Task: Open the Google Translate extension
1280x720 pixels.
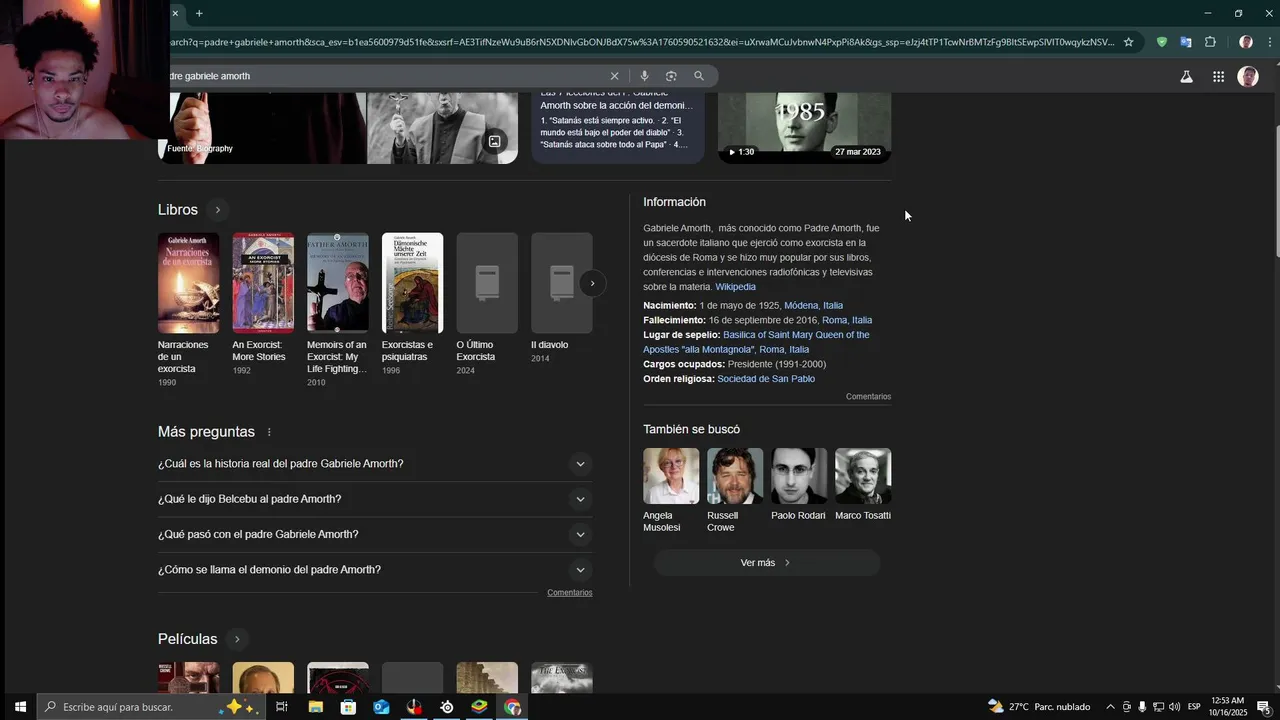Action: [1185, 42]
